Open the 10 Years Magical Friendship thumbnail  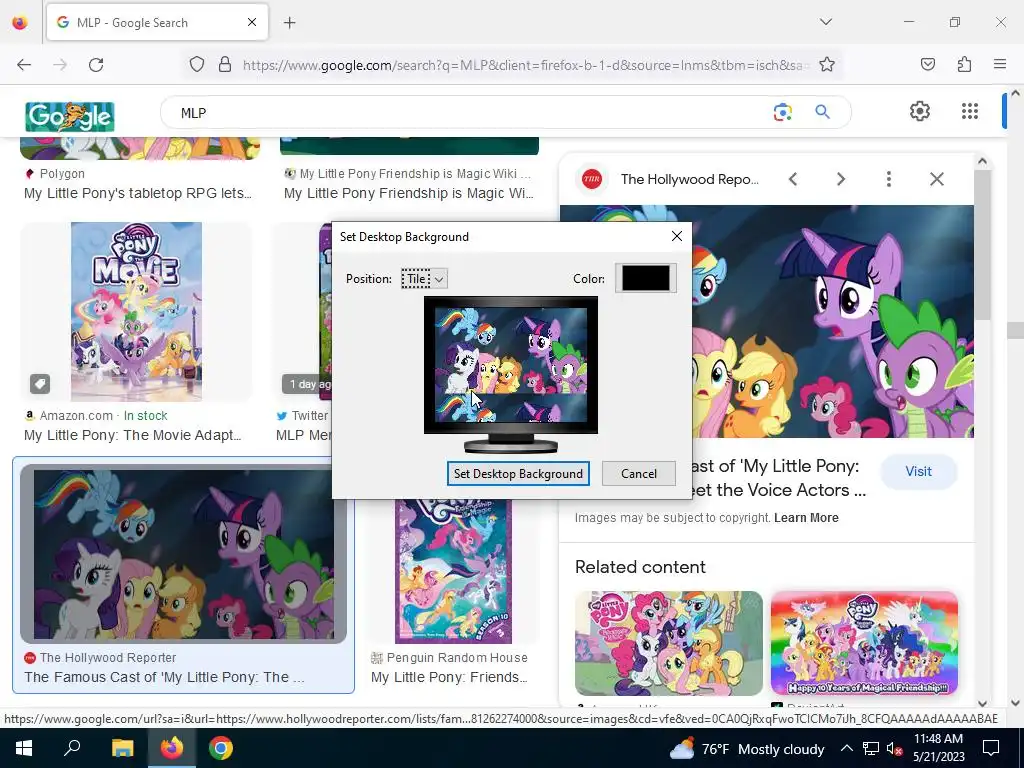click(864, 643)
